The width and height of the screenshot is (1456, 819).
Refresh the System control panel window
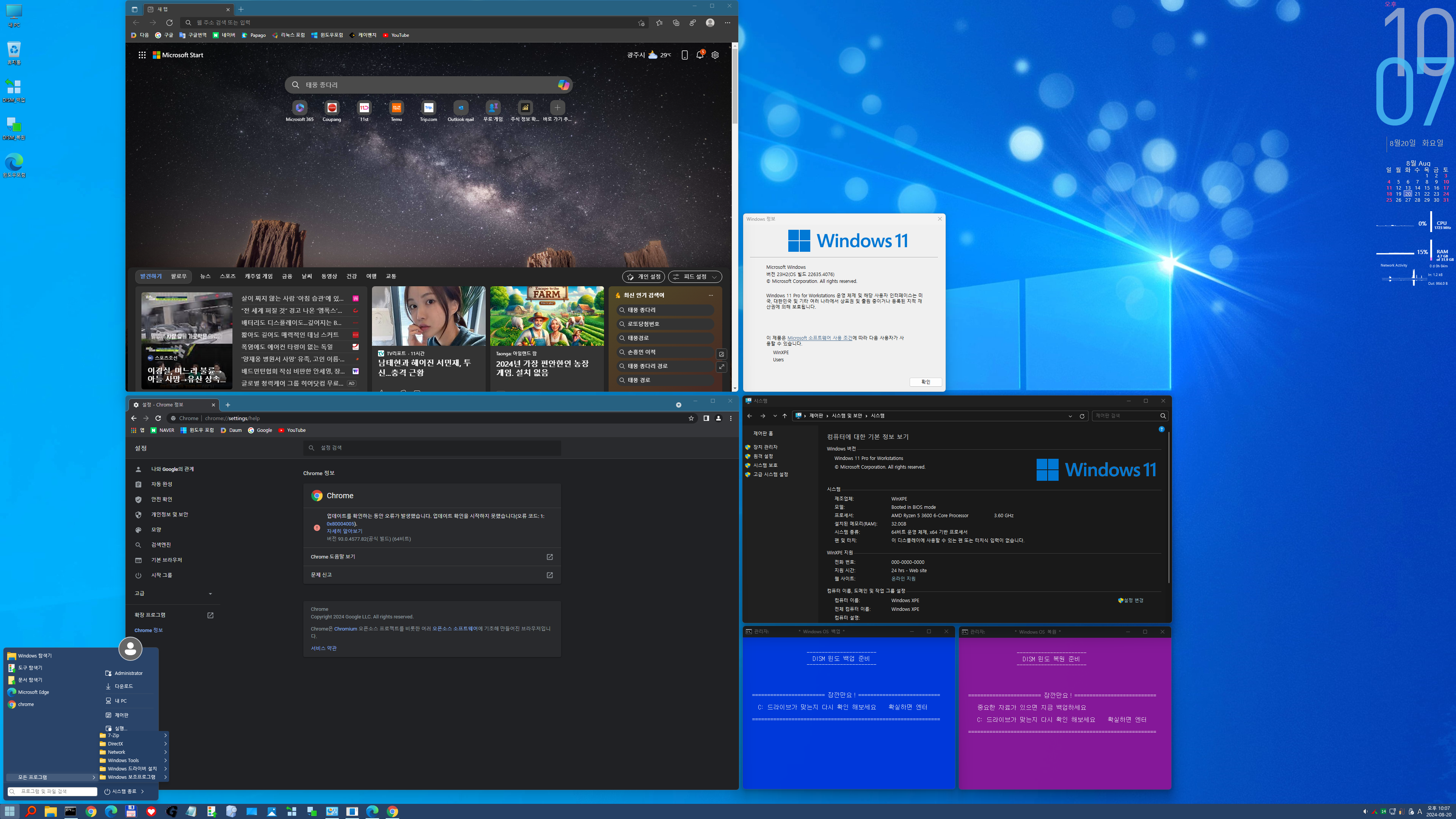(1082, 416)
